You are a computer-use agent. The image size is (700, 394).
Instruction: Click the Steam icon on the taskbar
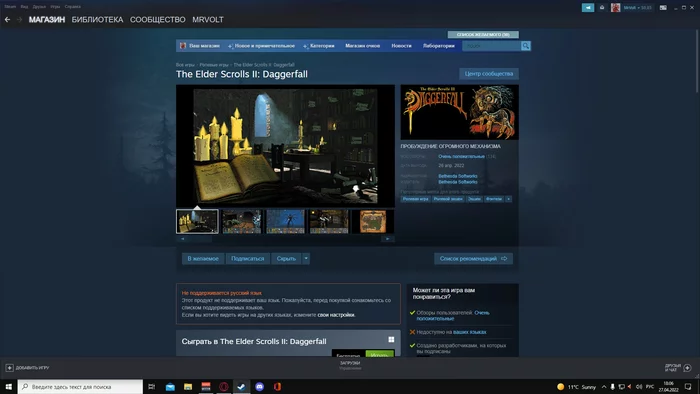pyautogui.click(x=242, y=387)
